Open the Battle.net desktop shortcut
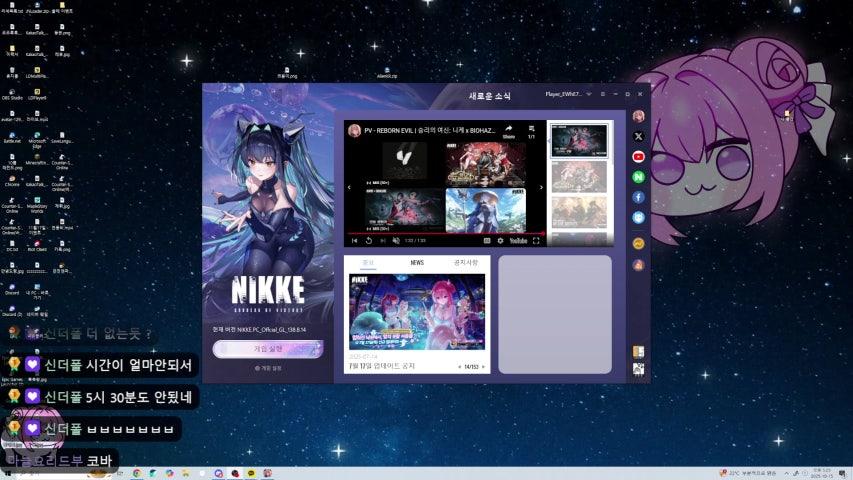Screen dimensions: 853x480 coord(12,137)
